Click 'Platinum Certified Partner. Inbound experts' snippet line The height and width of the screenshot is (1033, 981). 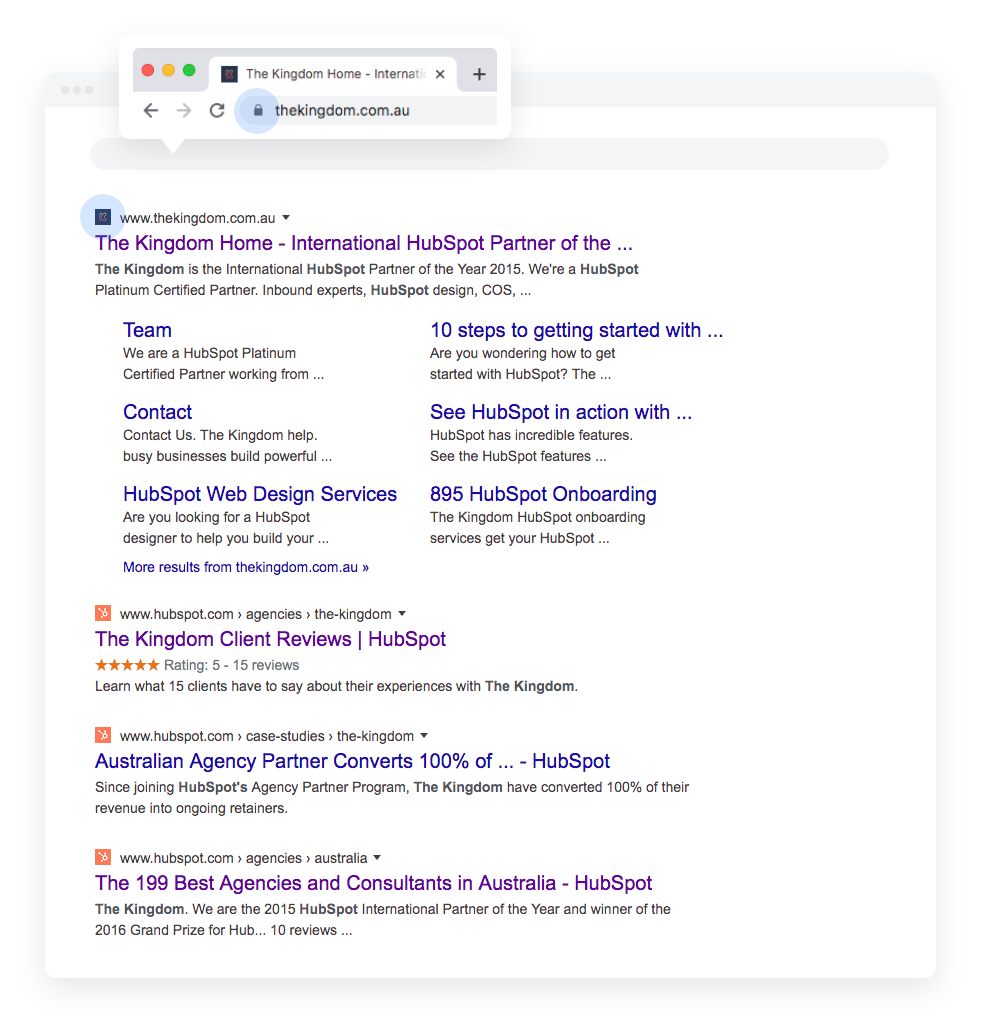[x=313, y=291]
